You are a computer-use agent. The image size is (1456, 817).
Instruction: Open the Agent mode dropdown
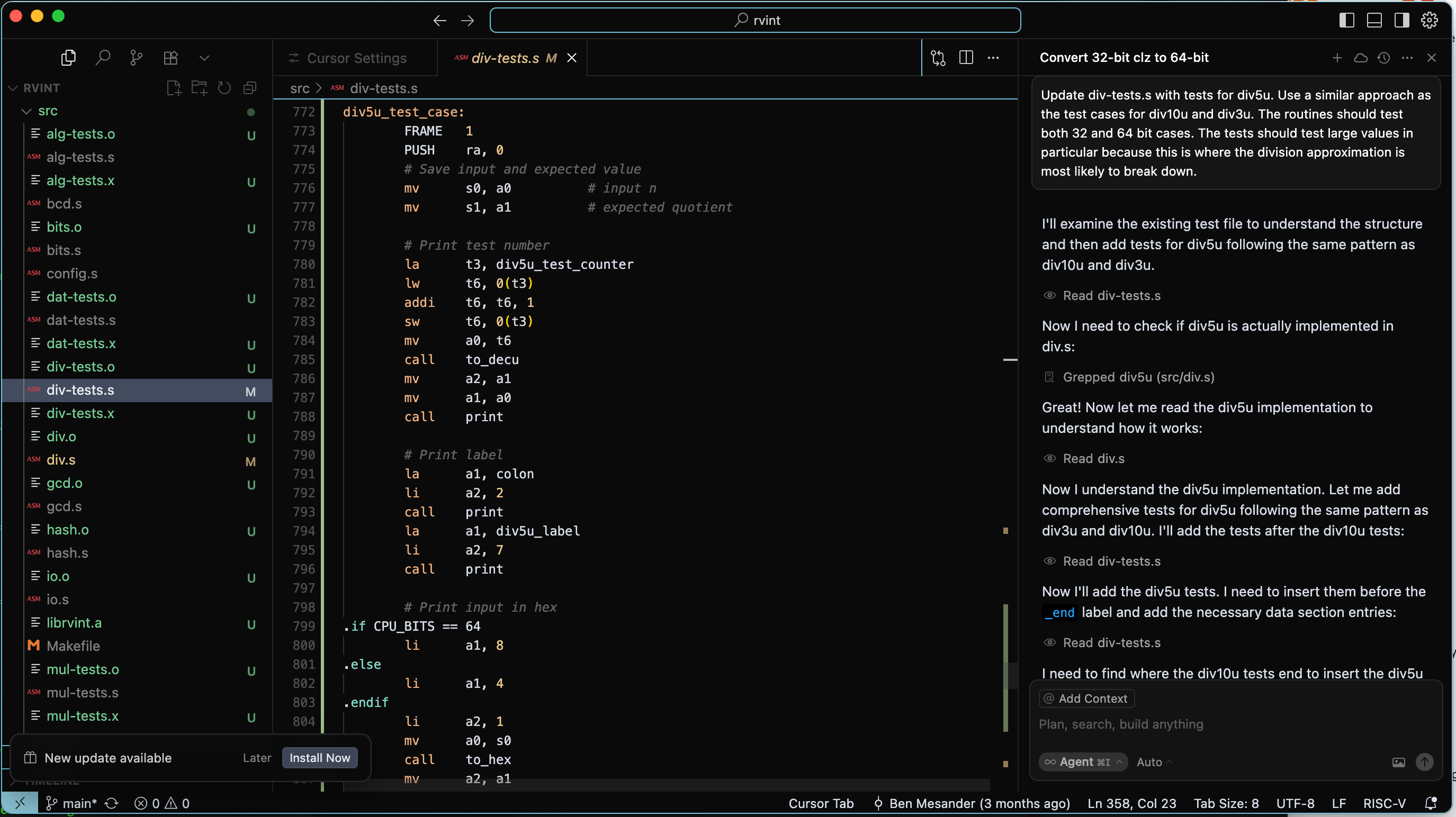point(1083,761)
